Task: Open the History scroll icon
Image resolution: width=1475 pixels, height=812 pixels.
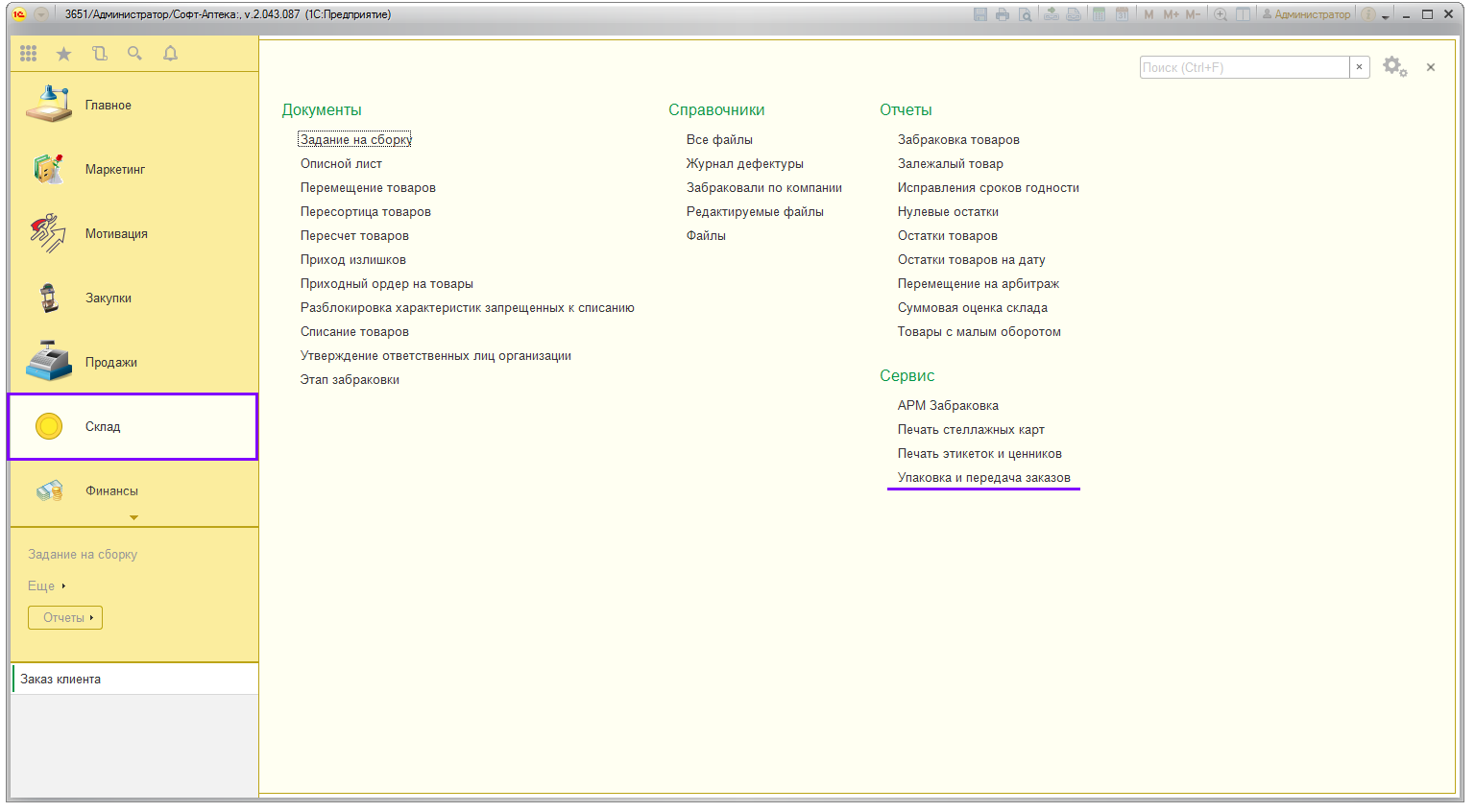Action: pos(100,54)
